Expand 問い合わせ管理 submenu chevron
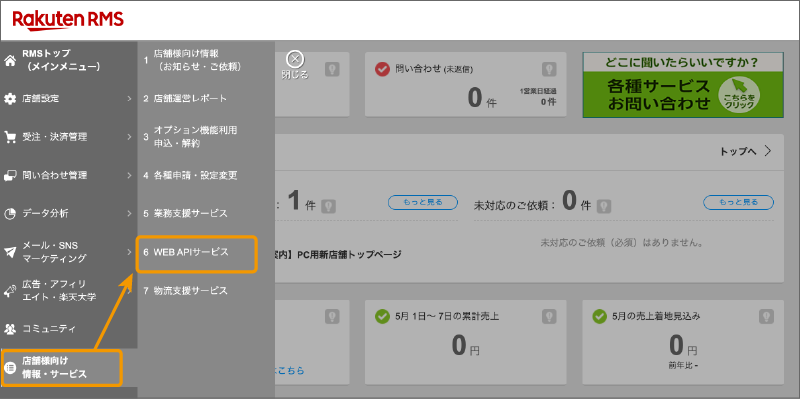The width and height of the screenshot is (800, 399). (x=130, y=175)
